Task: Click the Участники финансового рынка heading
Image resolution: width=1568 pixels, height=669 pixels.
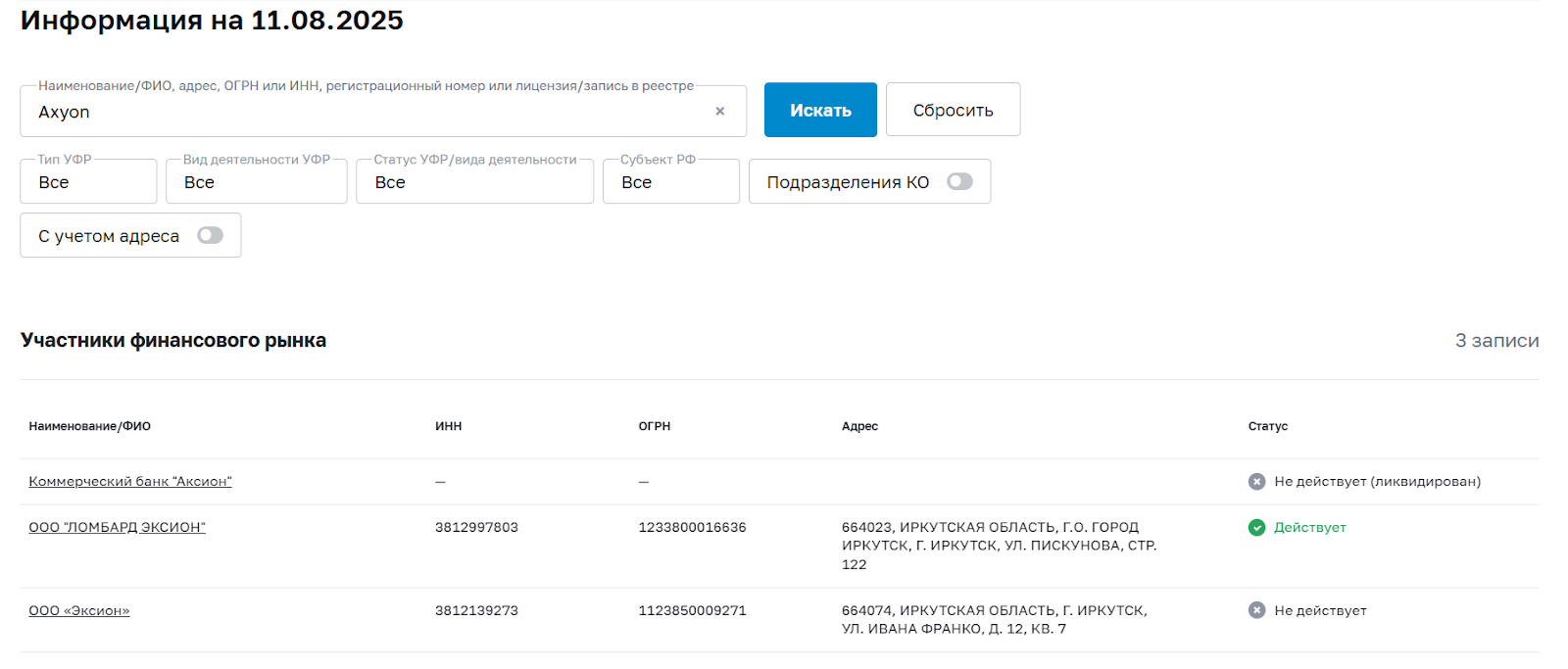Action: (x=173, y=341)
